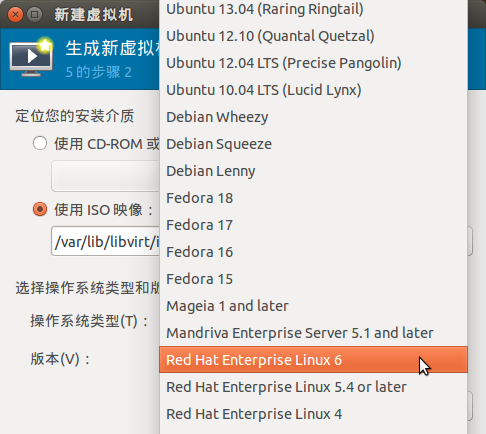The width and height of the screenshot is (486, 434).
Task: Click the maximize window button
Action: click(34, 15)
